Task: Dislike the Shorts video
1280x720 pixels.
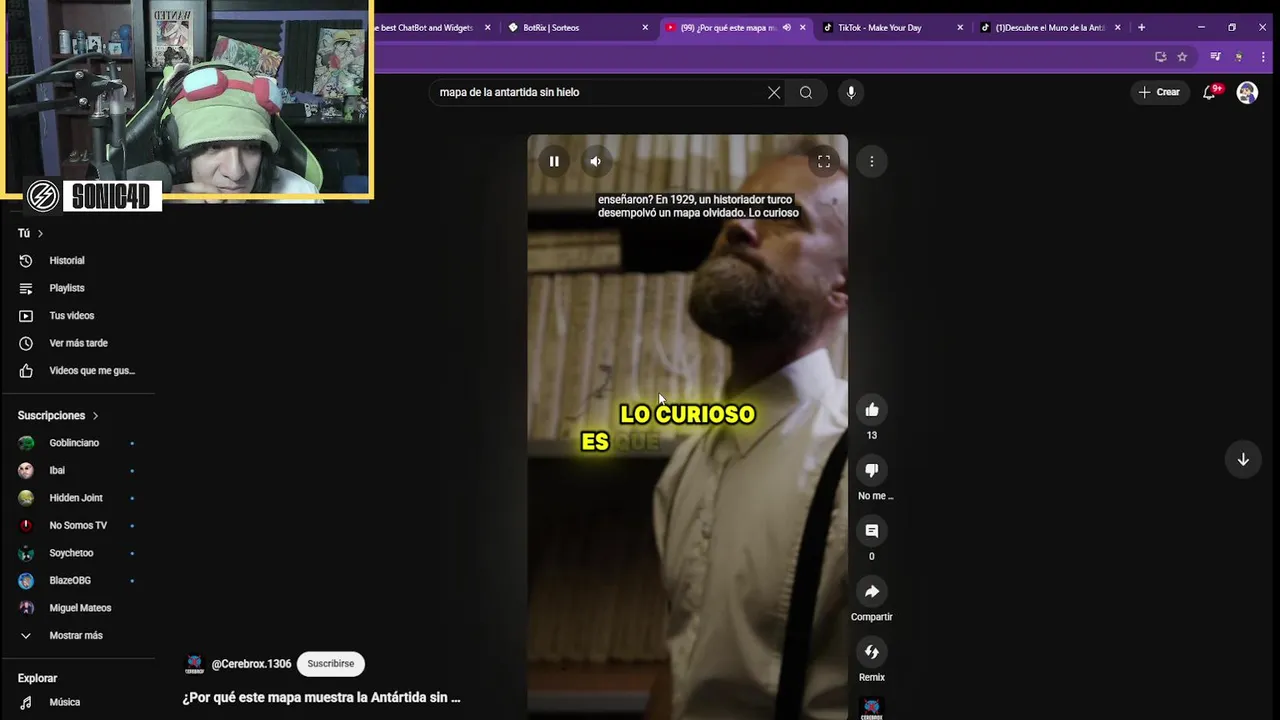Action: click(872, 470)
